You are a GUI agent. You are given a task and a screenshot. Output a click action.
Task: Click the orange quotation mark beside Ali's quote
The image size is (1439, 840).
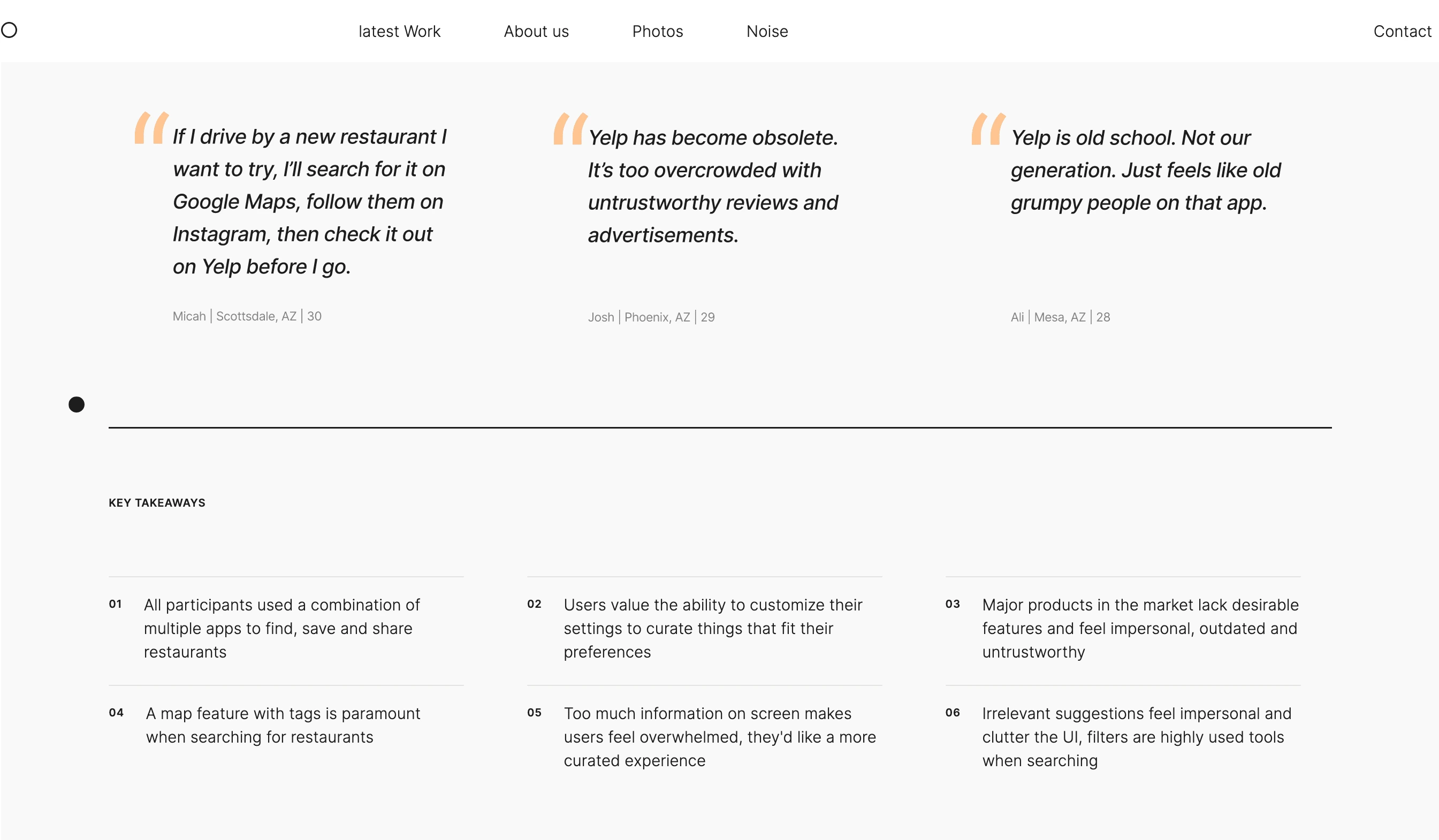(x=988, y=128)
